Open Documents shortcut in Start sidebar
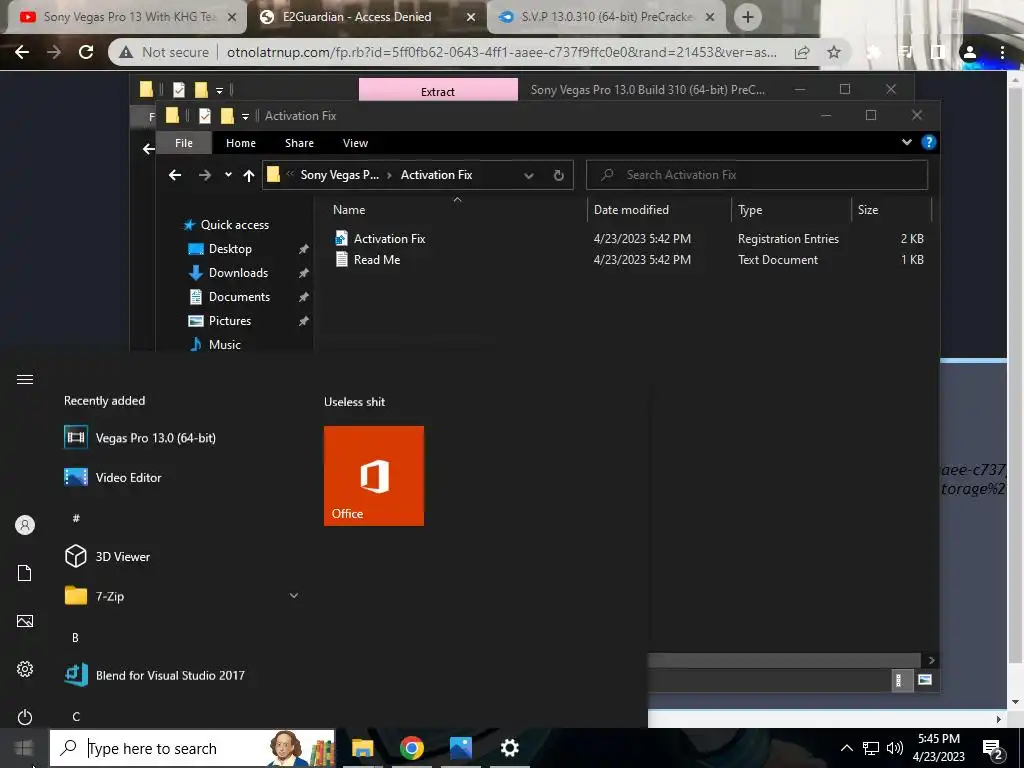Viewport: 1024px width, 768px height. (25, 573)
